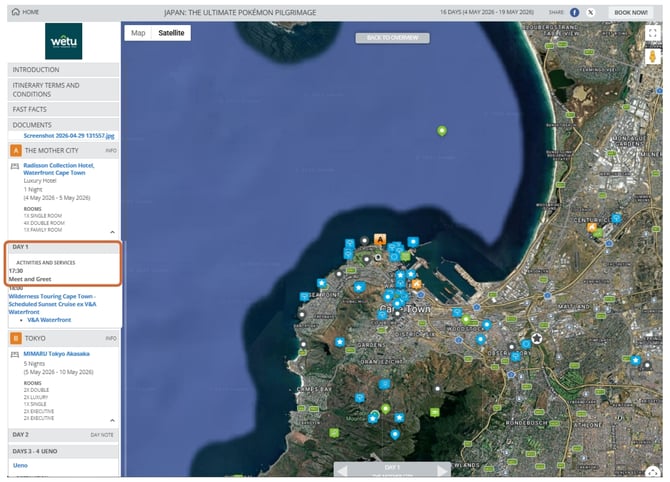Click the 16 DAYS date range text
Viewport: 670px width, 482px height.
(x=487, y=12)
